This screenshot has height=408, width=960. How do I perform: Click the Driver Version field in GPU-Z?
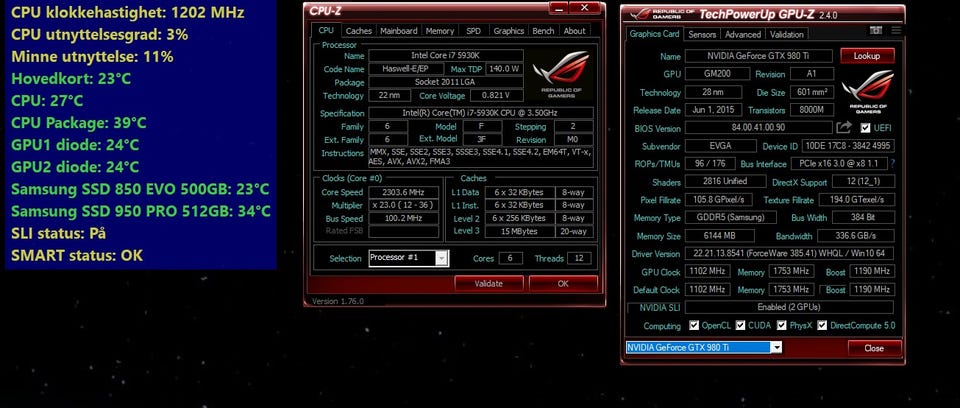tap(790, 253)
